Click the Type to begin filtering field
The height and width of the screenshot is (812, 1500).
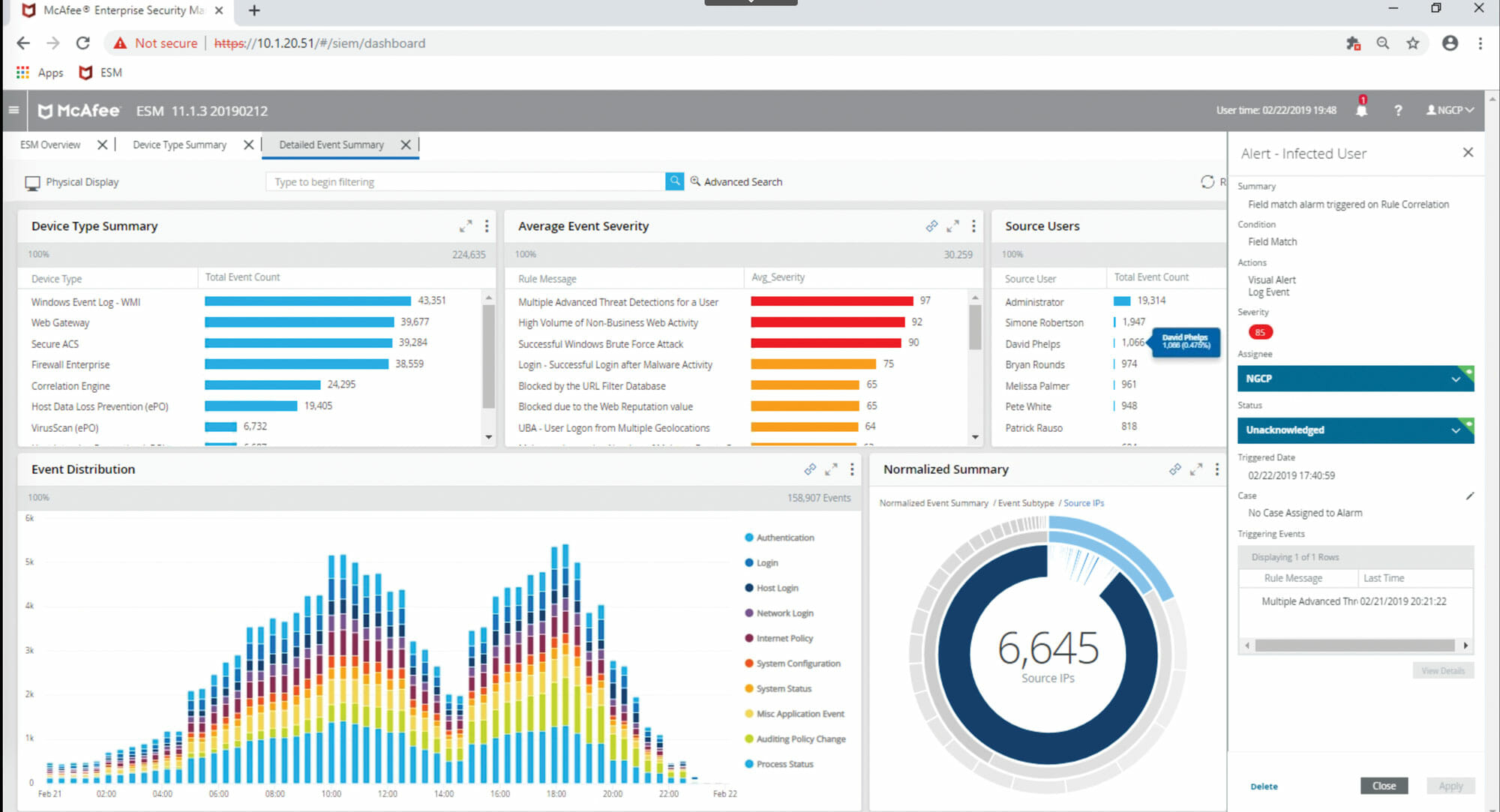click(465, 181)
